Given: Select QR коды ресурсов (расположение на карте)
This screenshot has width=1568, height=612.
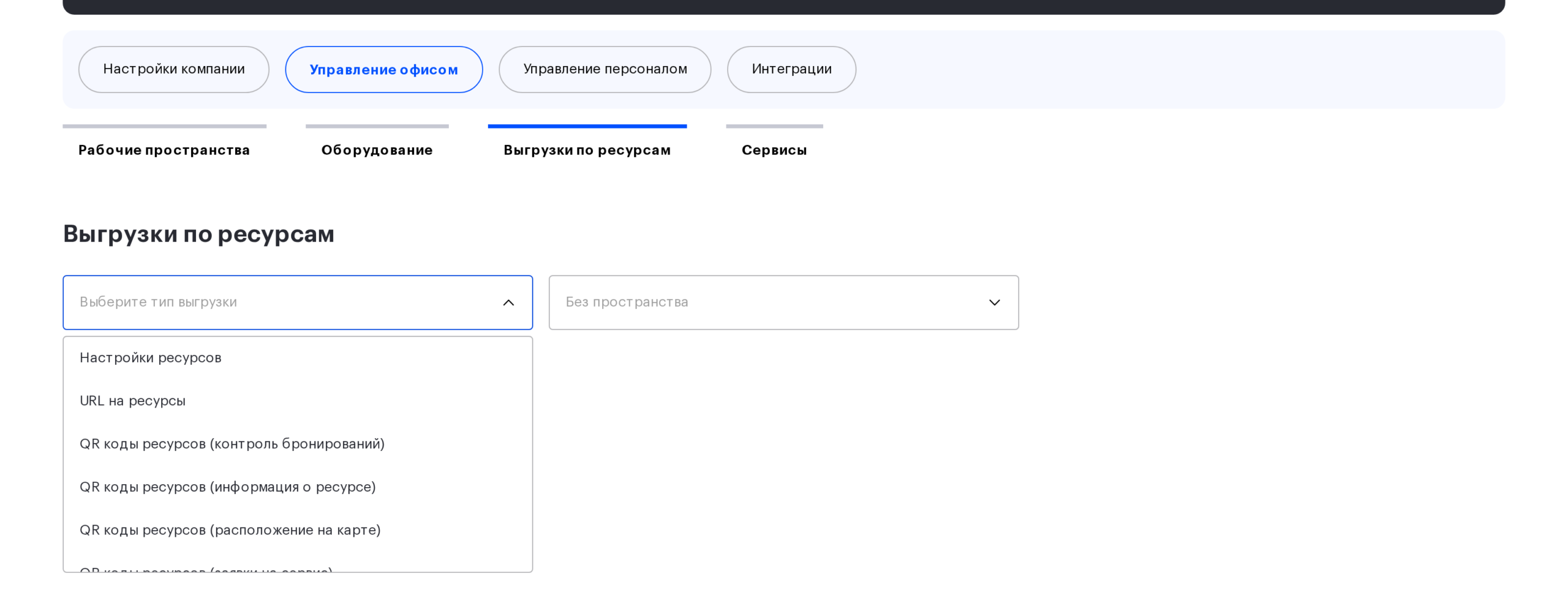Looking at the screenshot, I should (x=298, y=530).
